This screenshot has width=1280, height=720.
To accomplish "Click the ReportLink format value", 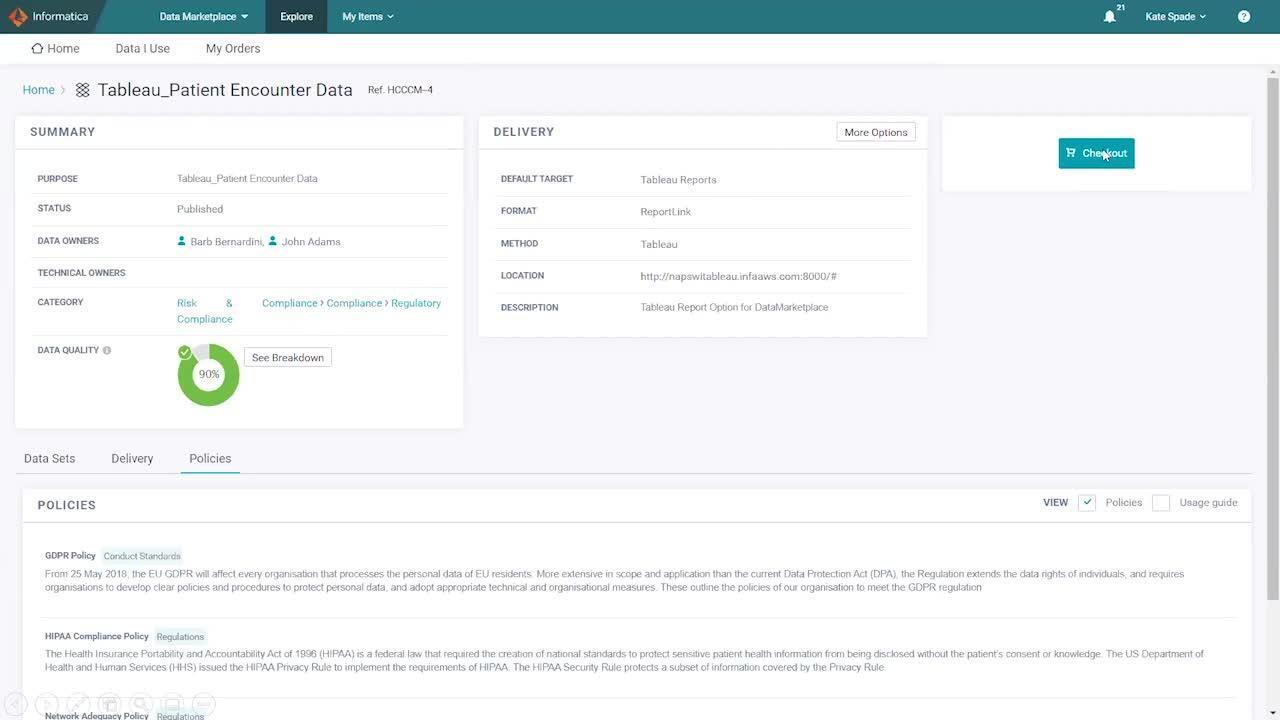I will pos(666,212).
